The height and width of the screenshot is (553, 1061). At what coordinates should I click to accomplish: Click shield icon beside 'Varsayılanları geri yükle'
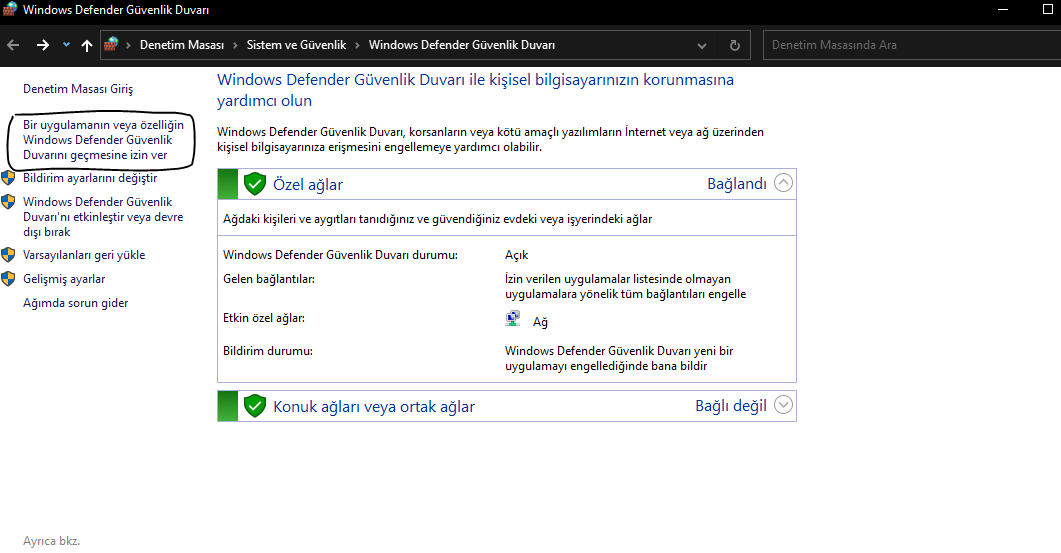8,255
